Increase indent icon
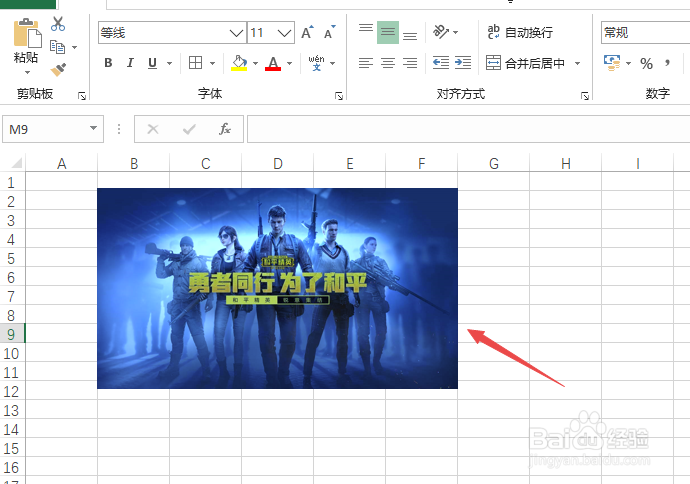 [463, 63]
